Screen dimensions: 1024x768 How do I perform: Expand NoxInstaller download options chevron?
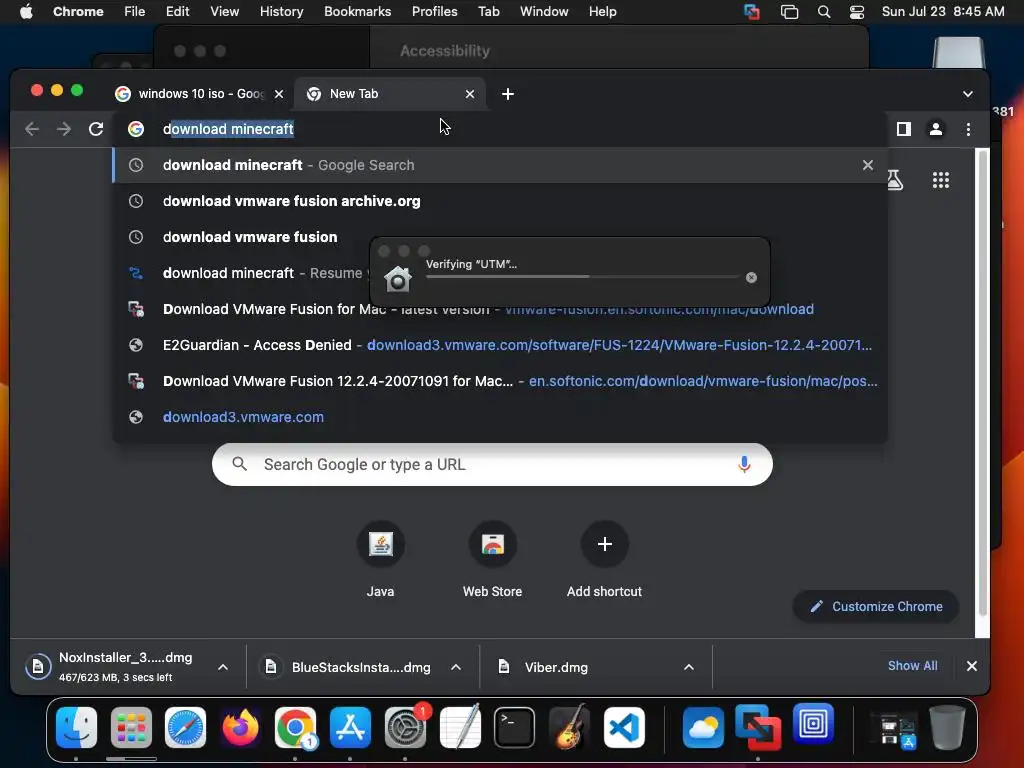pyautogui.click(x=223, y=667)
